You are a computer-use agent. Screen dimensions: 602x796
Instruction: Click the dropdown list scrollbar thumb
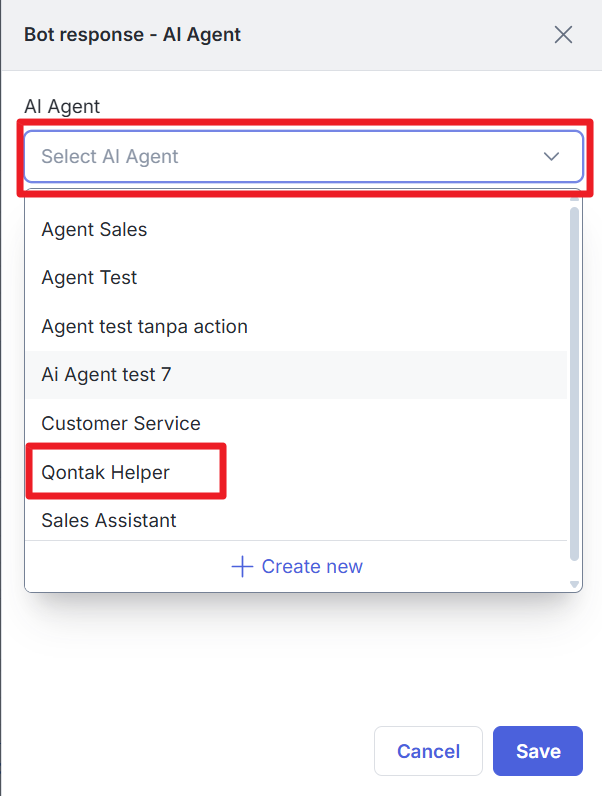(574, 380)
